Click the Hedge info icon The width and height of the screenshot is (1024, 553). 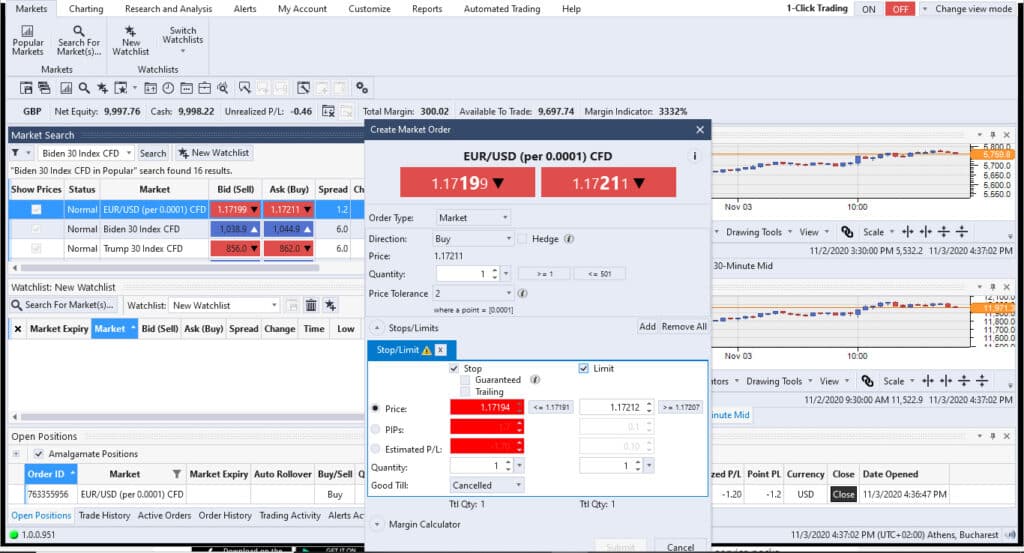pos(569,239)
